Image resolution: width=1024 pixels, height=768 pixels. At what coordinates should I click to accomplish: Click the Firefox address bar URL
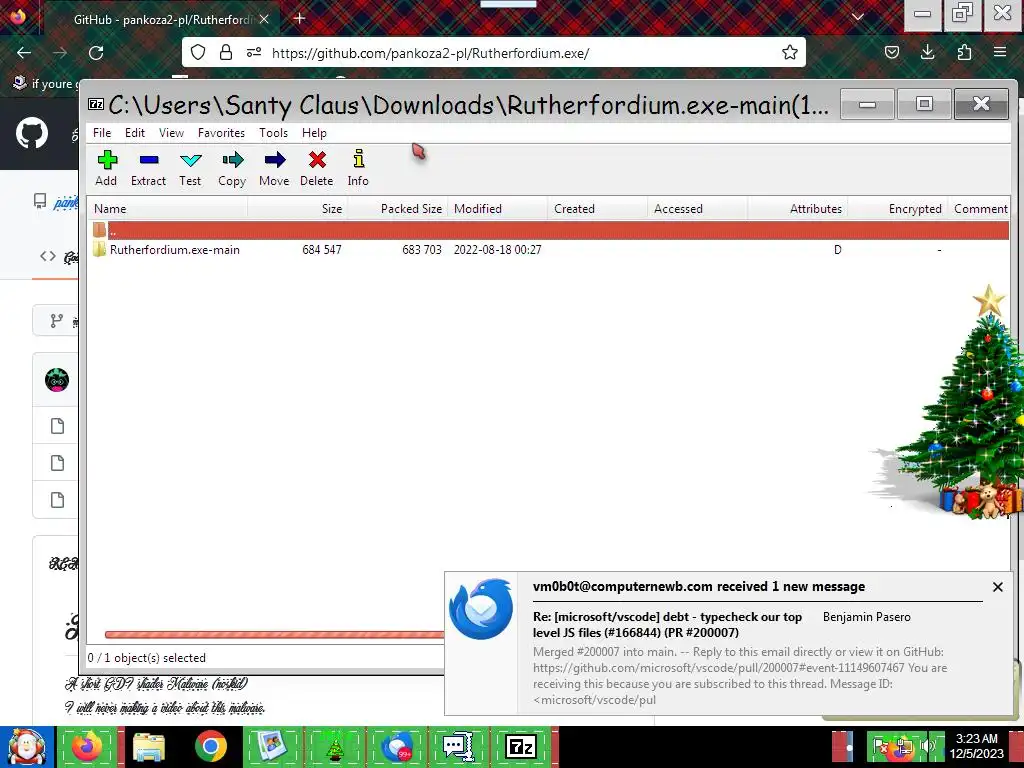(x=430, y=53)
